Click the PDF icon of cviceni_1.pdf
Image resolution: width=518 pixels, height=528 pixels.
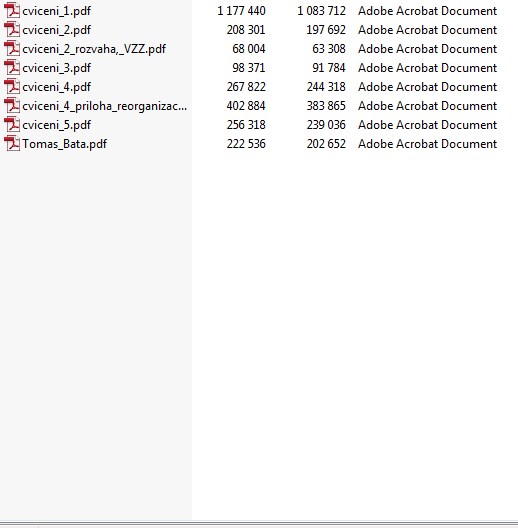pyautogui.click(x=12, y=10)
